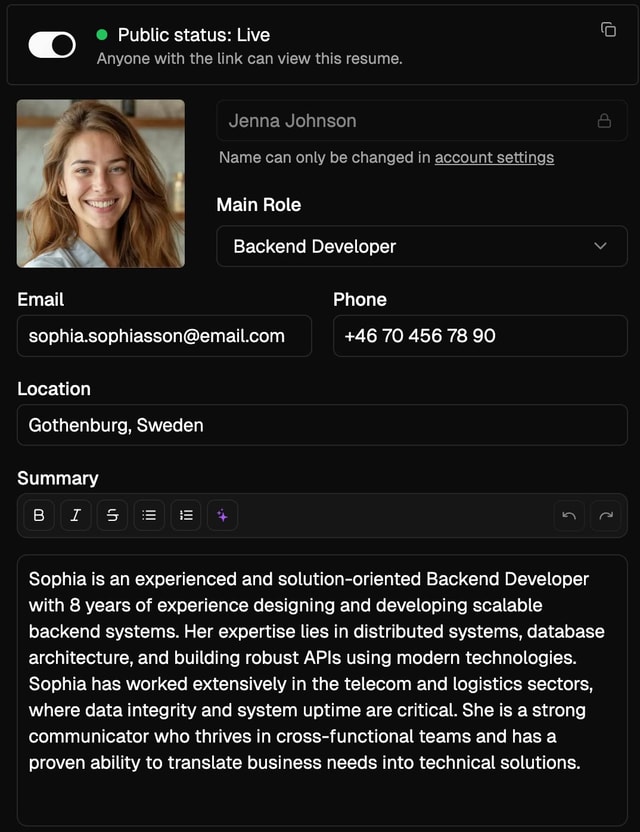Image resolution: width=640 pixels, height=832 pixels.
Task: Open the account settings link
Action: [494, 157]
